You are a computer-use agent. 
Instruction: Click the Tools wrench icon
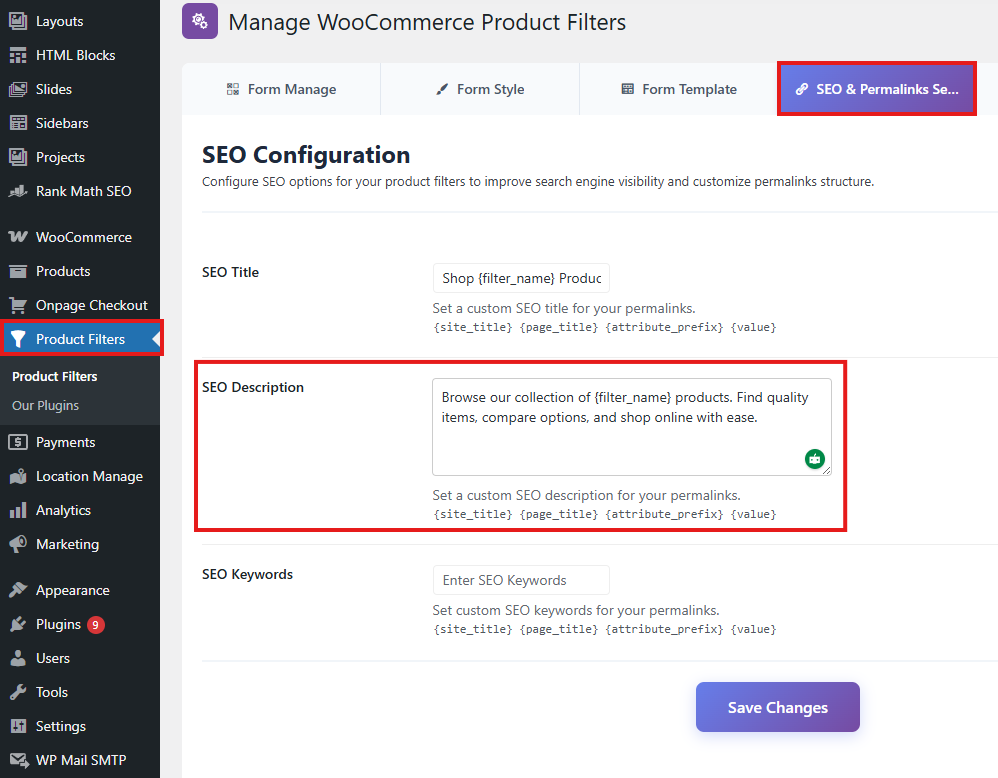[18, 692]
